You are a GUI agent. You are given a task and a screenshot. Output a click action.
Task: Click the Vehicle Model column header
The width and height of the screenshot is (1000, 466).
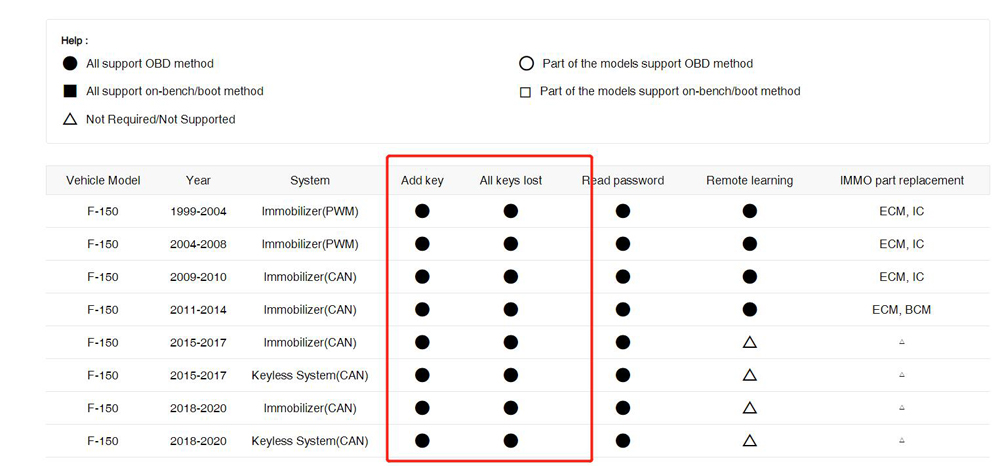tap(103, 180)
